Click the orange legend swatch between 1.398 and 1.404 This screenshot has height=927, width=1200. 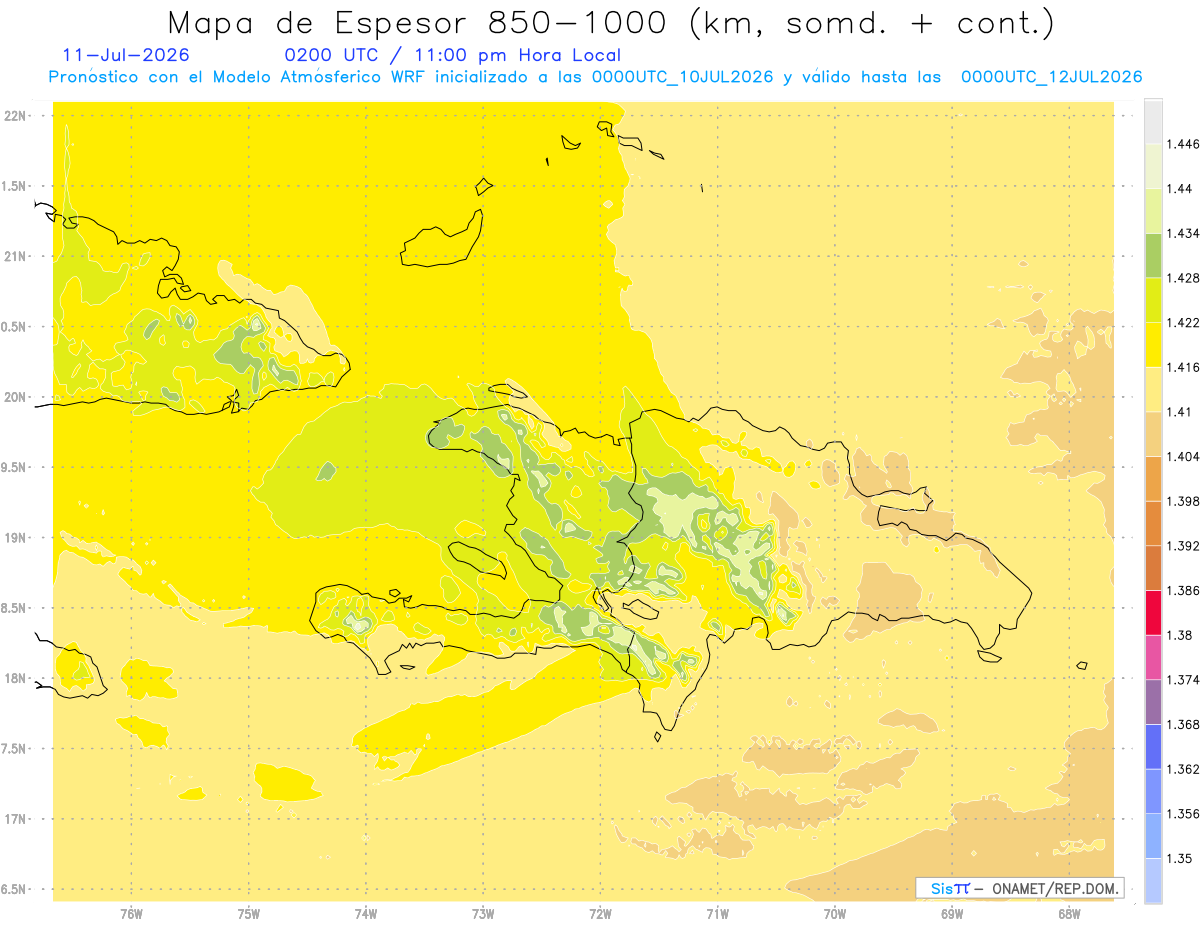click(x=1153, y=478)
